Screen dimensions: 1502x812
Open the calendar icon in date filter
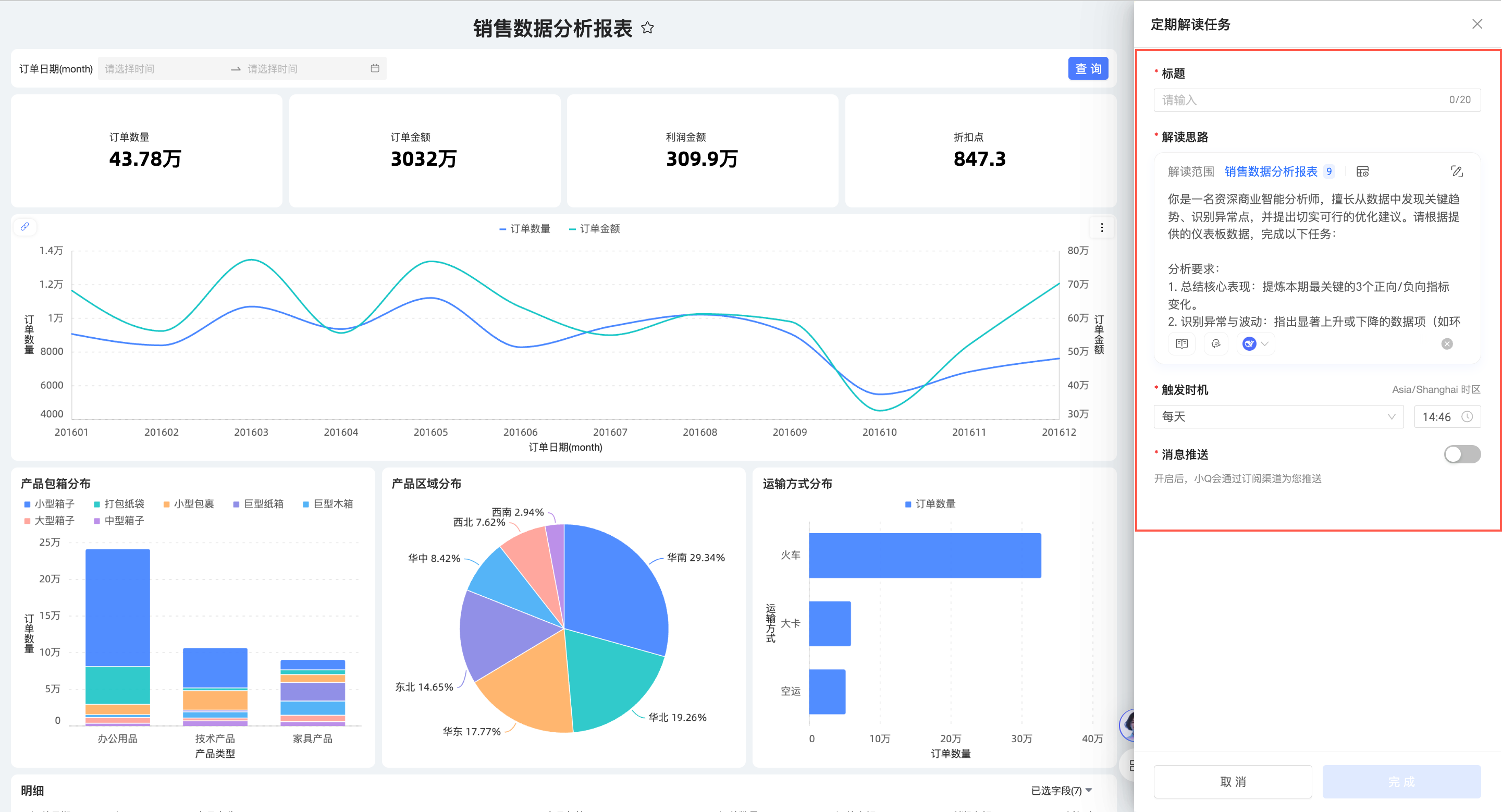tap(375, 69)
